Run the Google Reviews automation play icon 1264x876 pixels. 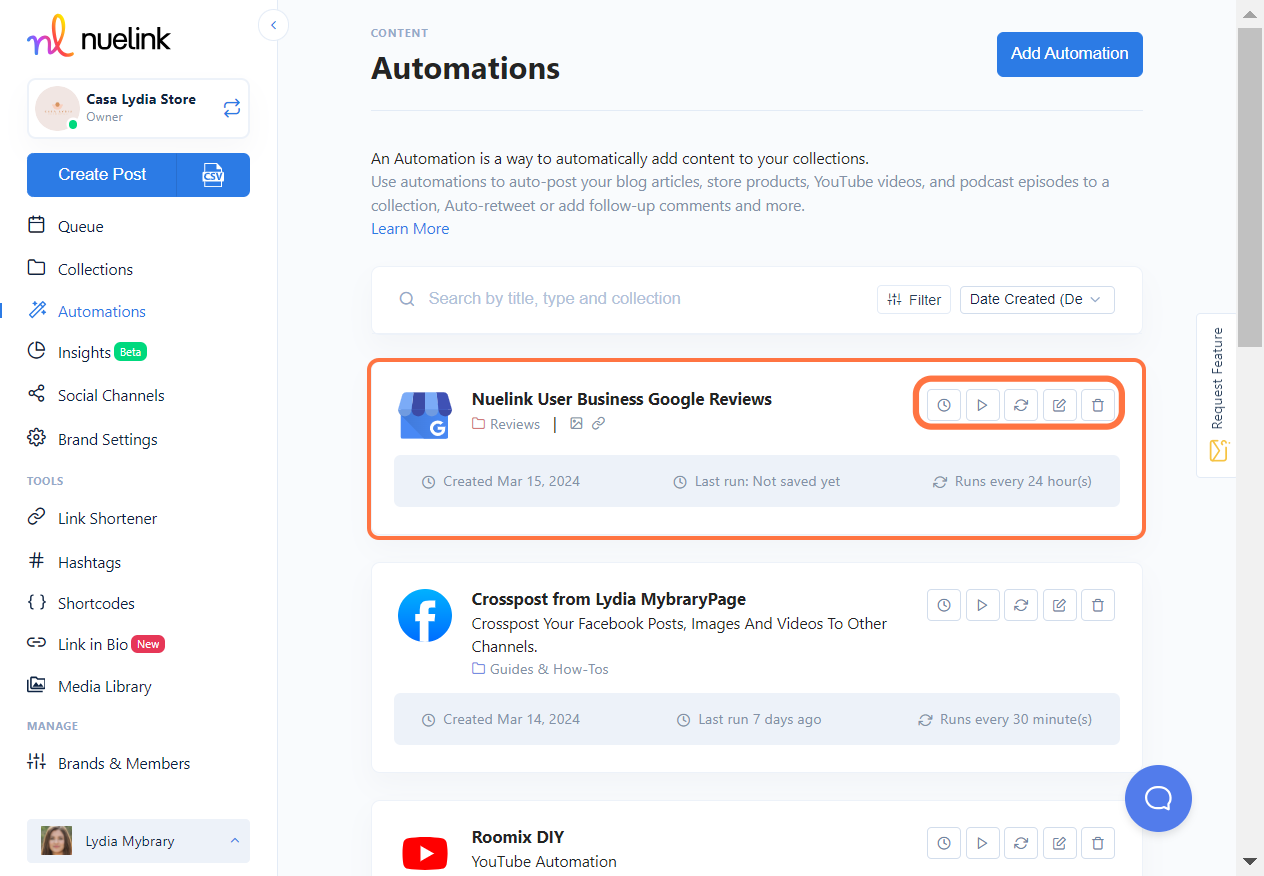coord(983,405)
